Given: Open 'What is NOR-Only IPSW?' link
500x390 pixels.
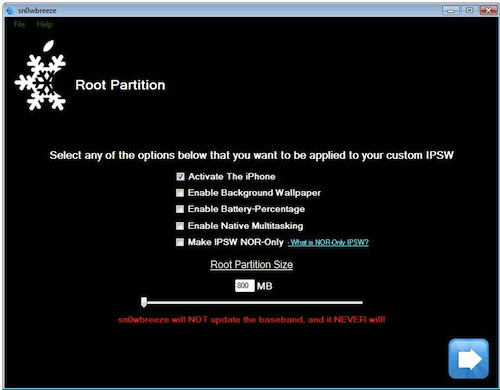Looking at the screenshot, I should 328,242.
